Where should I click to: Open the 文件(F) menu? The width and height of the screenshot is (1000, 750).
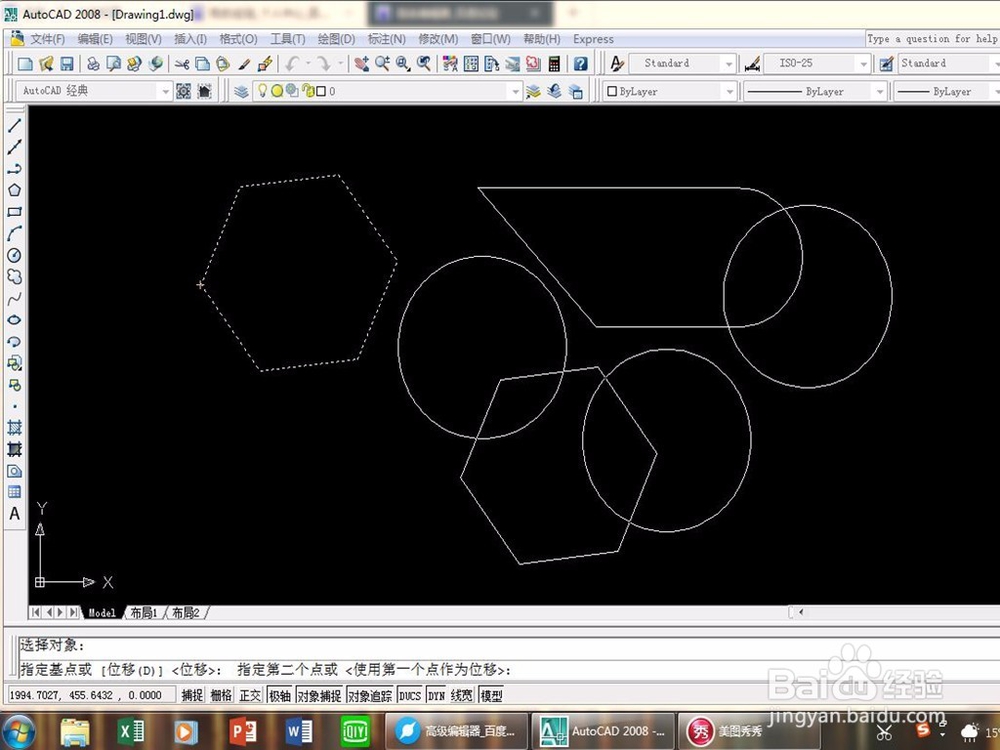[48, 39]
